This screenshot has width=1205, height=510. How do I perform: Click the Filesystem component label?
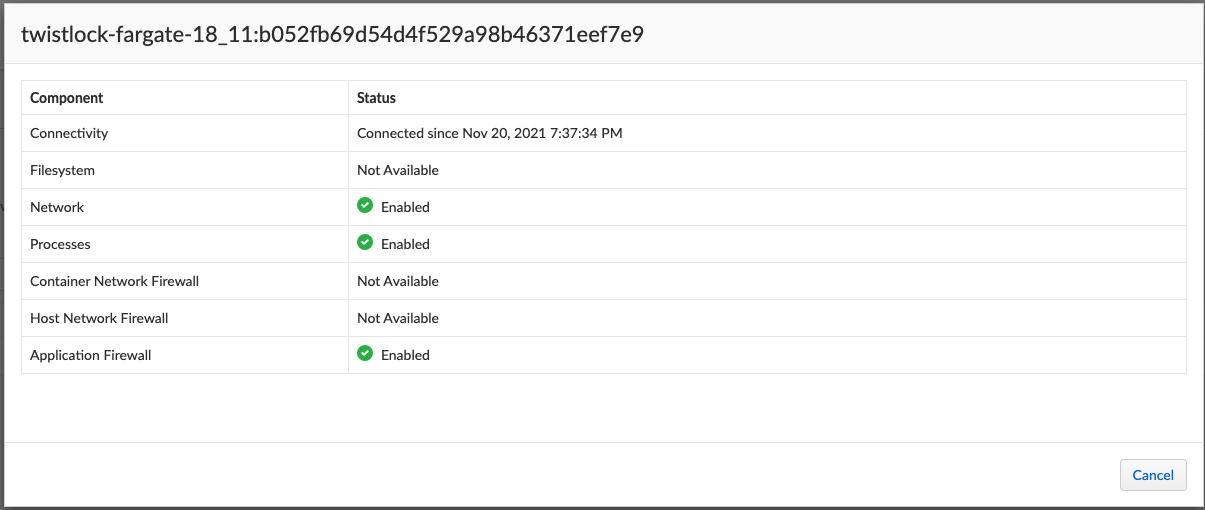(62, 170)
